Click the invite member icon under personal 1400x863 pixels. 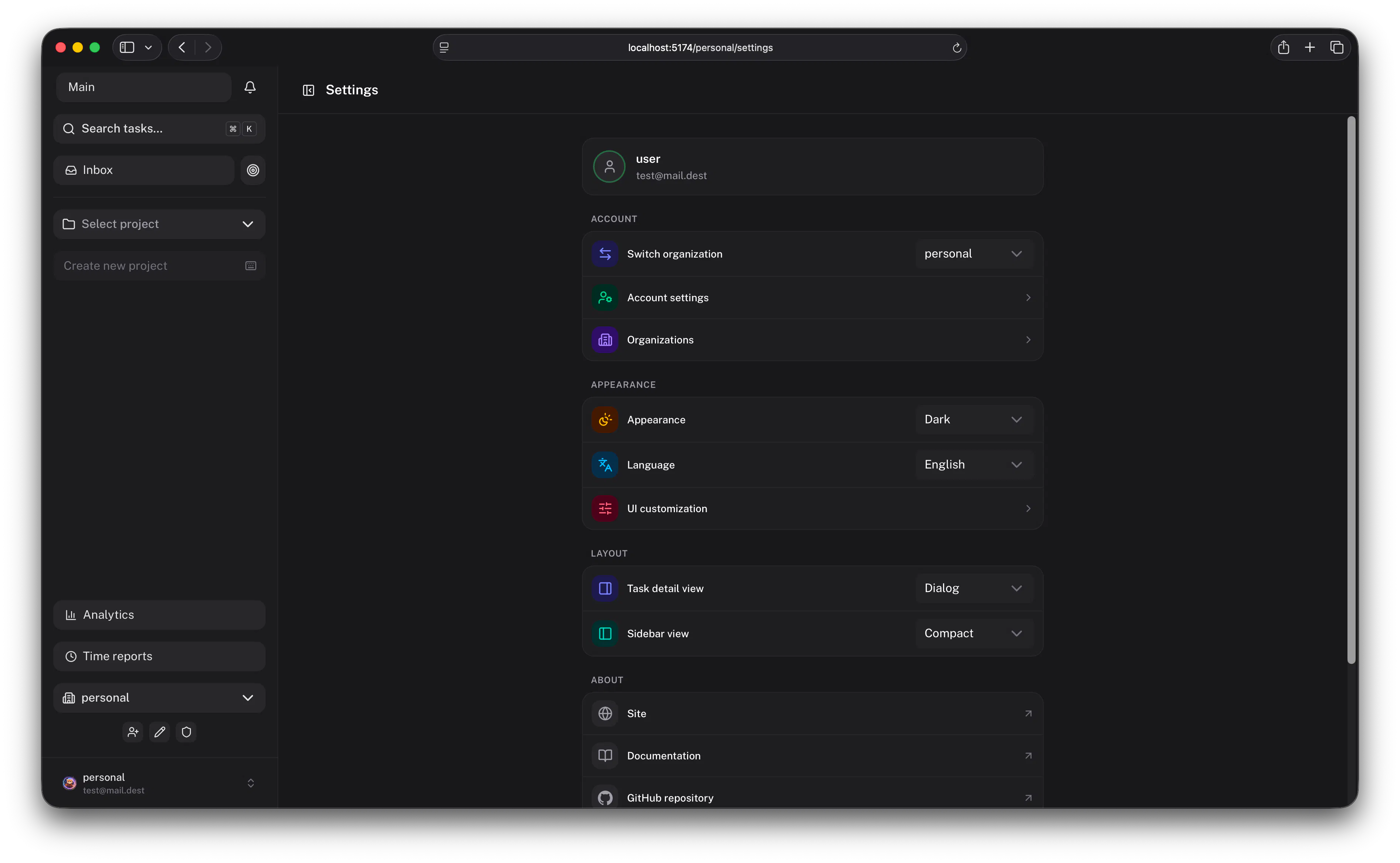click(x=133, y=732)
